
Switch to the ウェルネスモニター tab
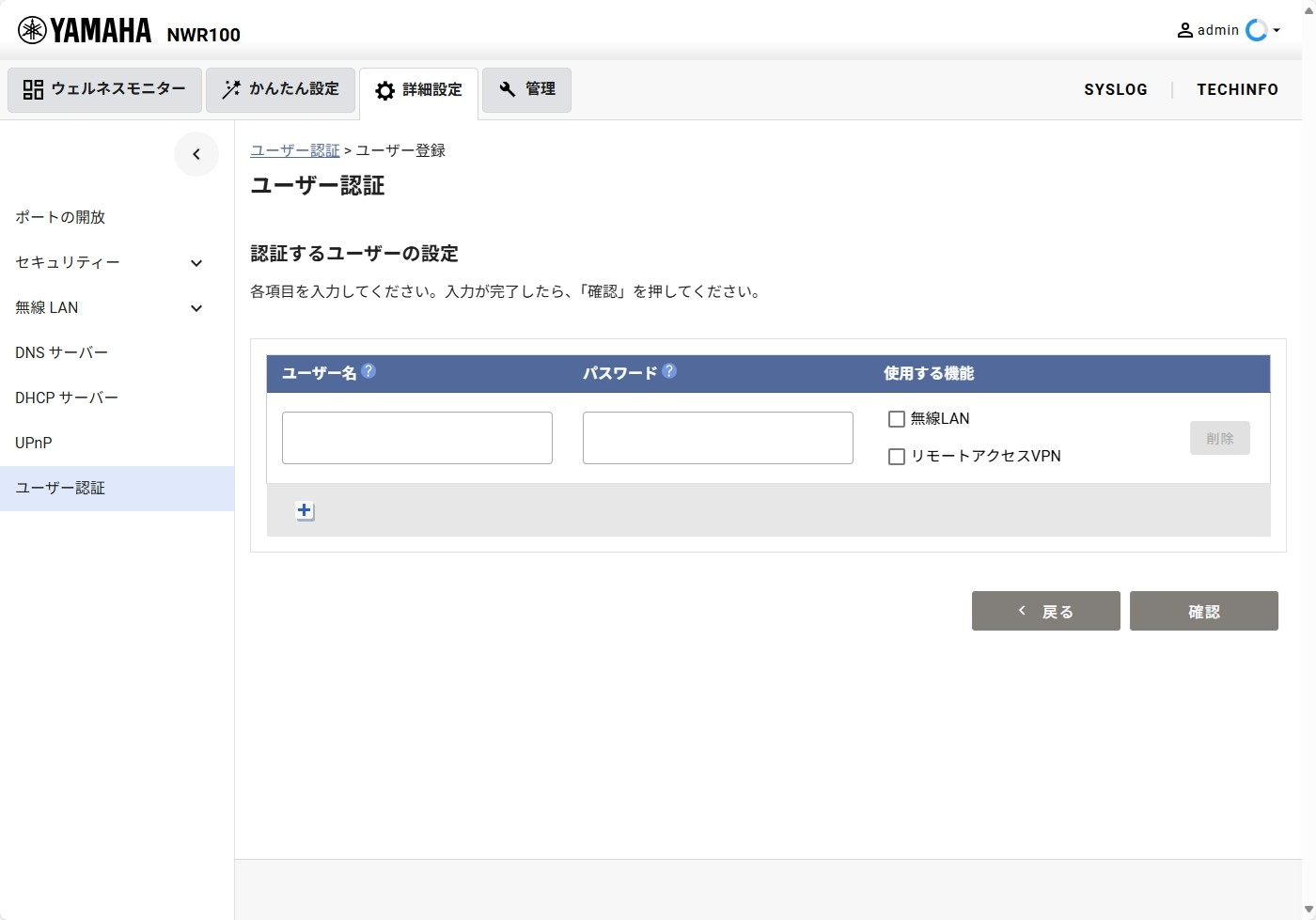tap(105, 89)
